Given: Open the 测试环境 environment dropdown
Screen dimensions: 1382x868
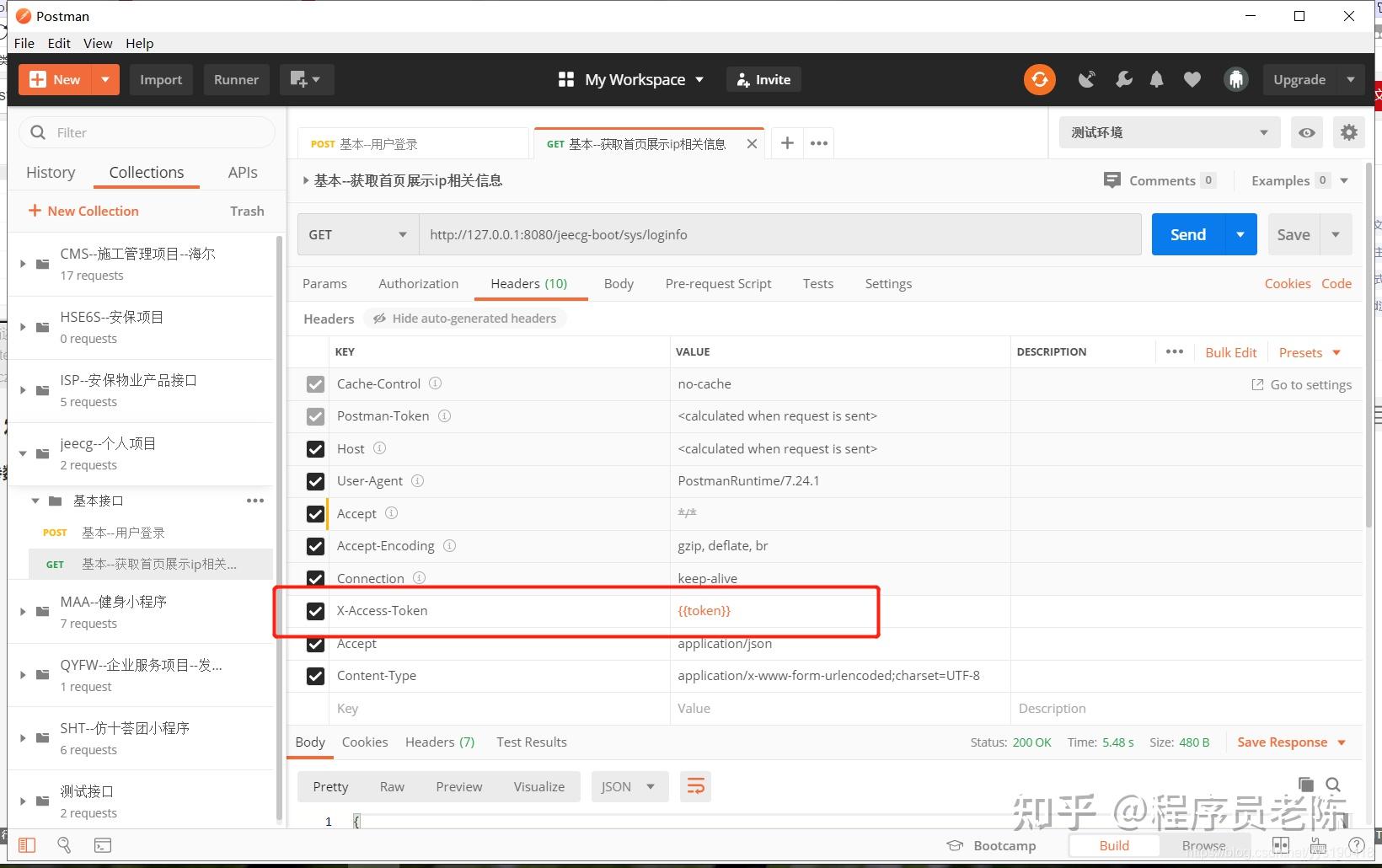Looking at the screenshot, I should [1170, 132].
